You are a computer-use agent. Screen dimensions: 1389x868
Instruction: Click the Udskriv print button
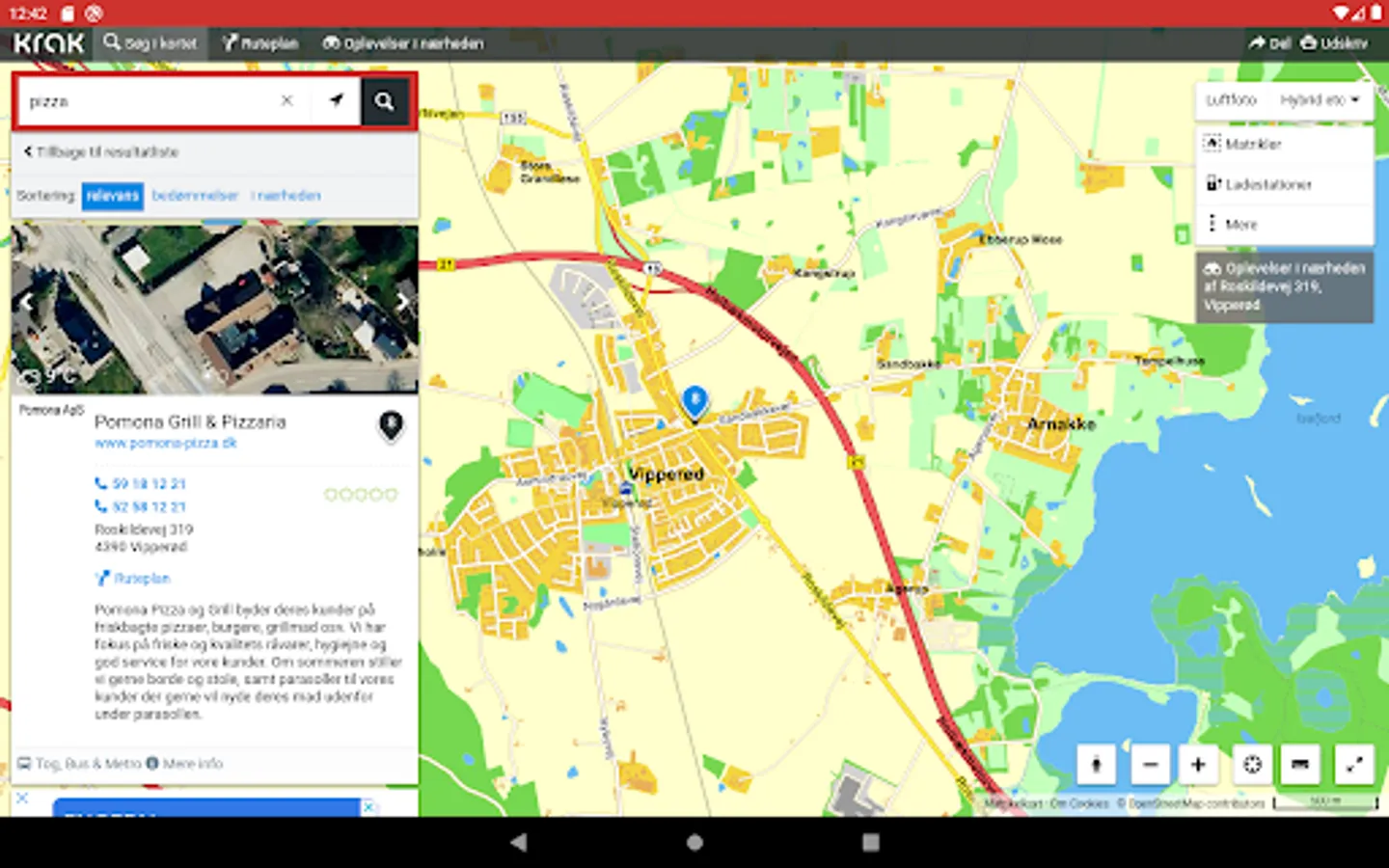pos(1334,43)
